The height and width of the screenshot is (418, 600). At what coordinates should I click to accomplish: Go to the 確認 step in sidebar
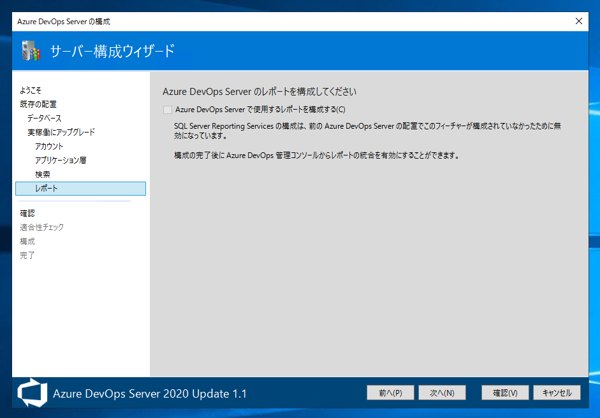27,213
